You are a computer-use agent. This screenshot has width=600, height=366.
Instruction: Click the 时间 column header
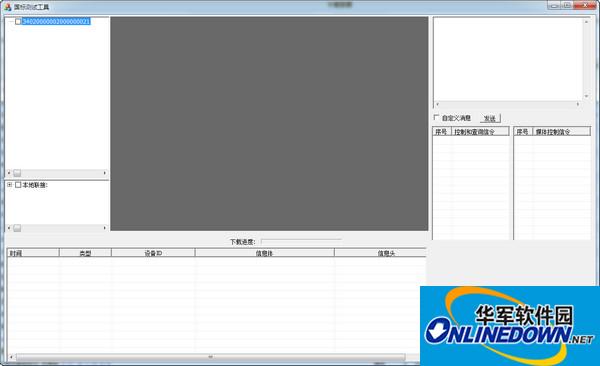click(x=33, y=253)
